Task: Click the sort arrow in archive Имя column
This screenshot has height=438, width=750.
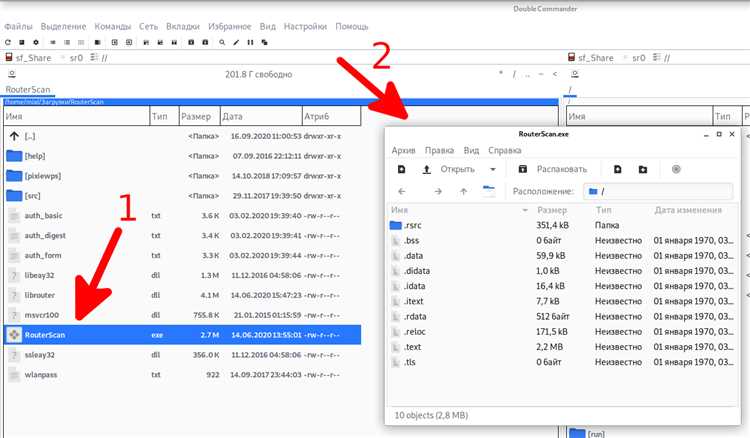Action: click(x=525, y=210)
